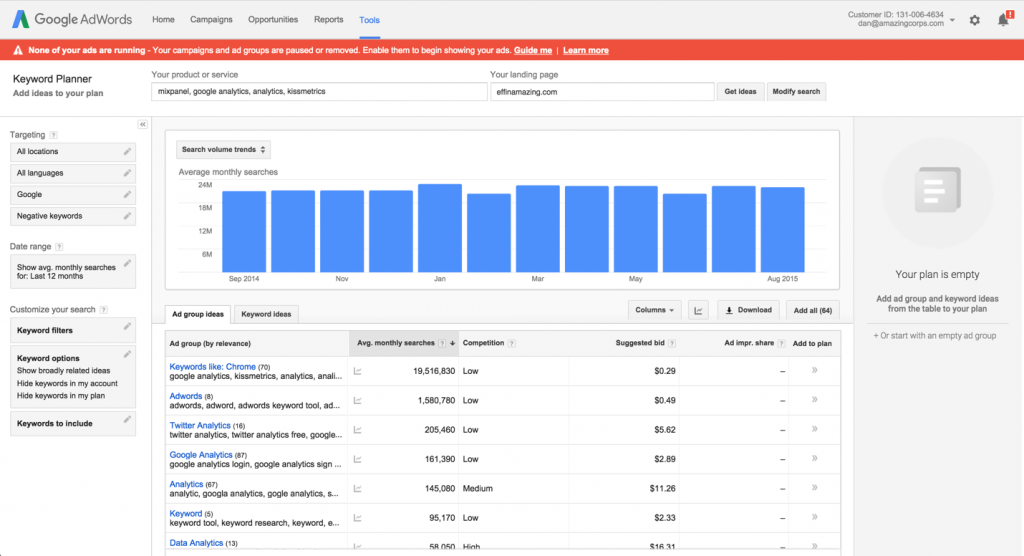Open Competition column help icon
The height and width of the screenshot is (556, 1024).
(512, 344)
